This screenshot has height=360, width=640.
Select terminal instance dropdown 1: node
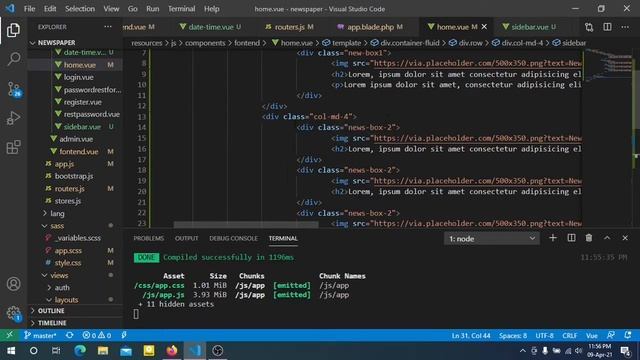(492, 238)
